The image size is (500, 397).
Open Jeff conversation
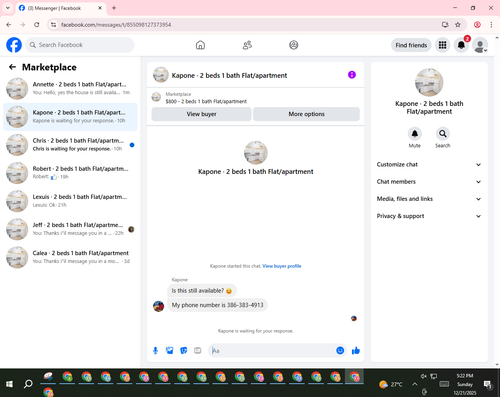point(70,229)
